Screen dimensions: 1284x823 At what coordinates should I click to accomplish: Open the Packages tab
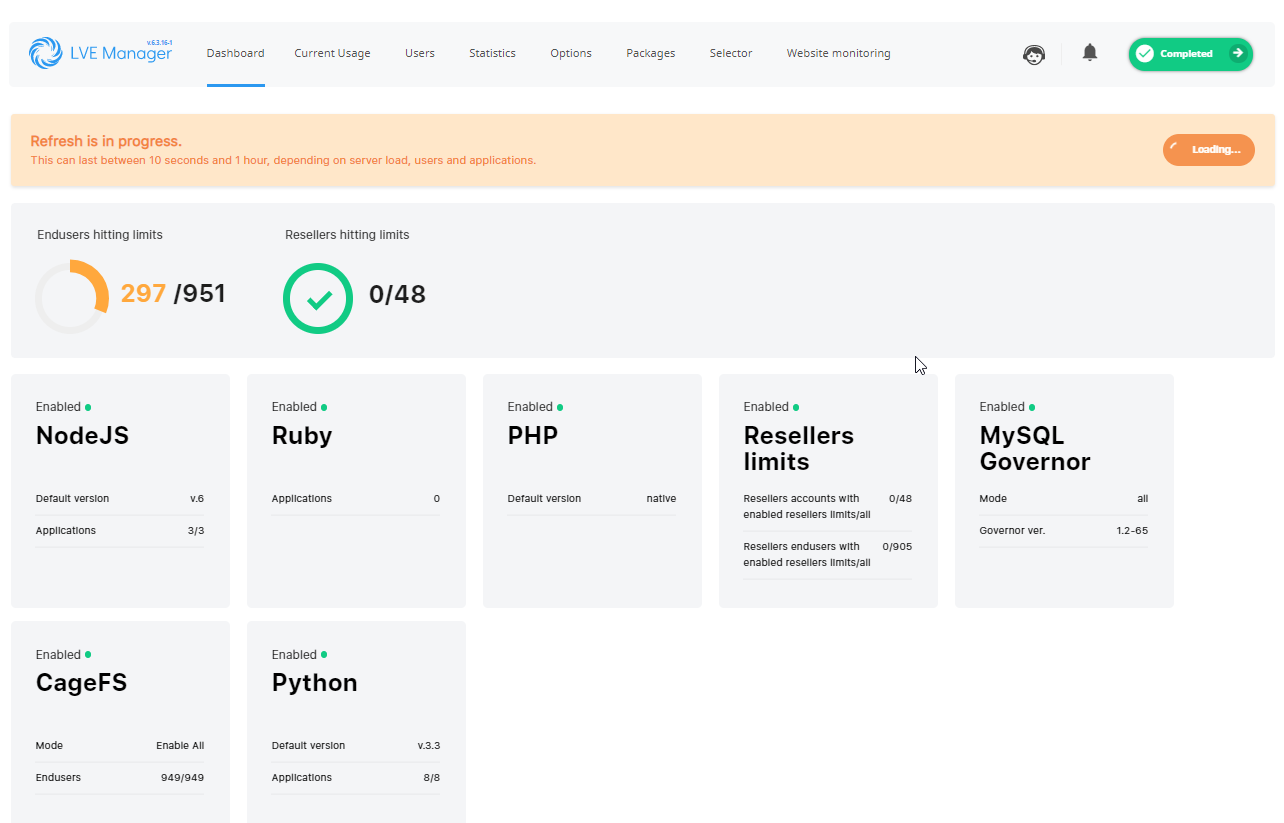[x=650, y=53]
